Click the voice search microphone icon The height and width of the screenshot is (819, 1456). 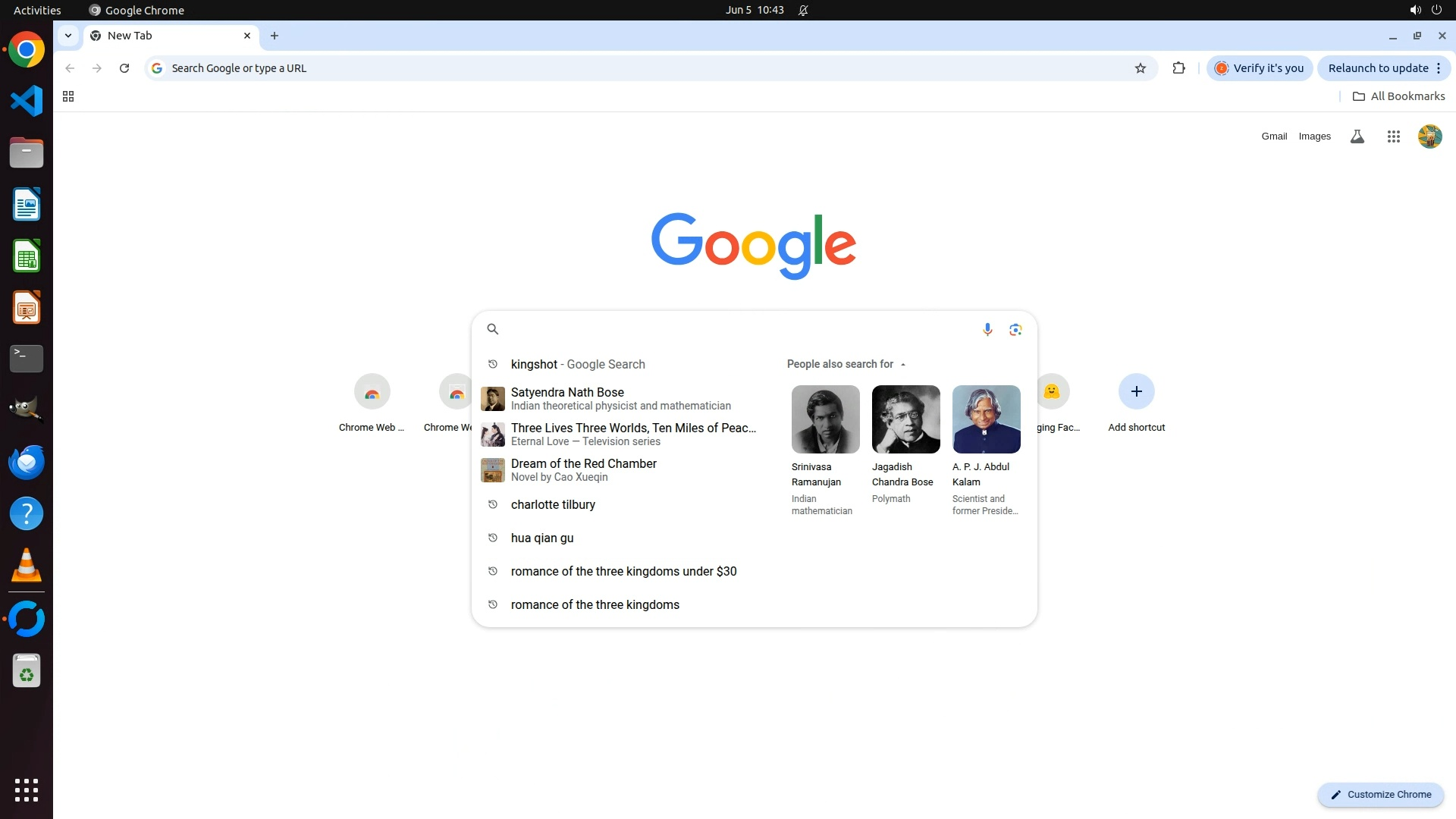(x=987, y=329)
